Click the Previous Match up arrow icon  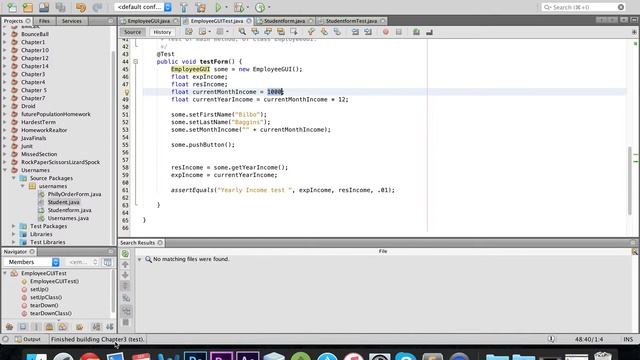125,264
